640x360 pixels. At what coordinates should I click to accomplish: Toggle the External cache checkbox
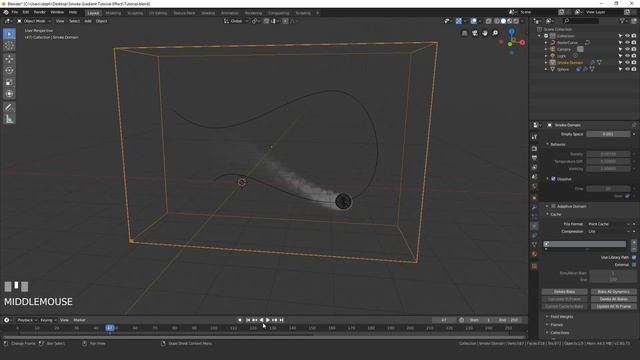tap(634, 265)
